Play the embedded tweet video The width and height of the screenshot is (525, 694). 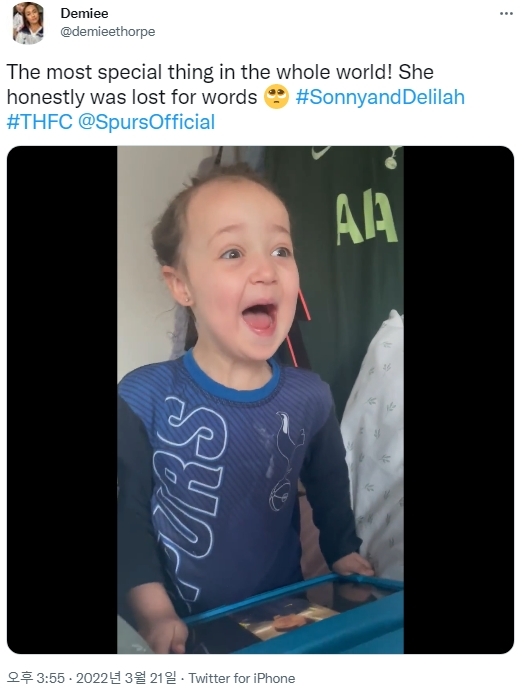tap(260, 400)
